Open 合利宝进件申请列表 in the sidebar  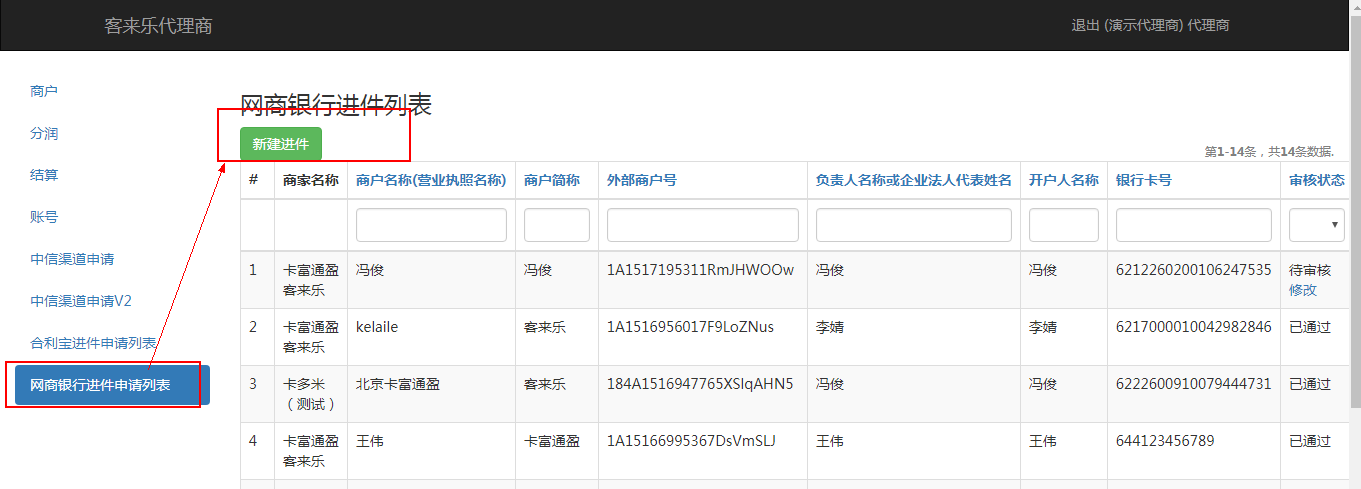pos(93,343)
